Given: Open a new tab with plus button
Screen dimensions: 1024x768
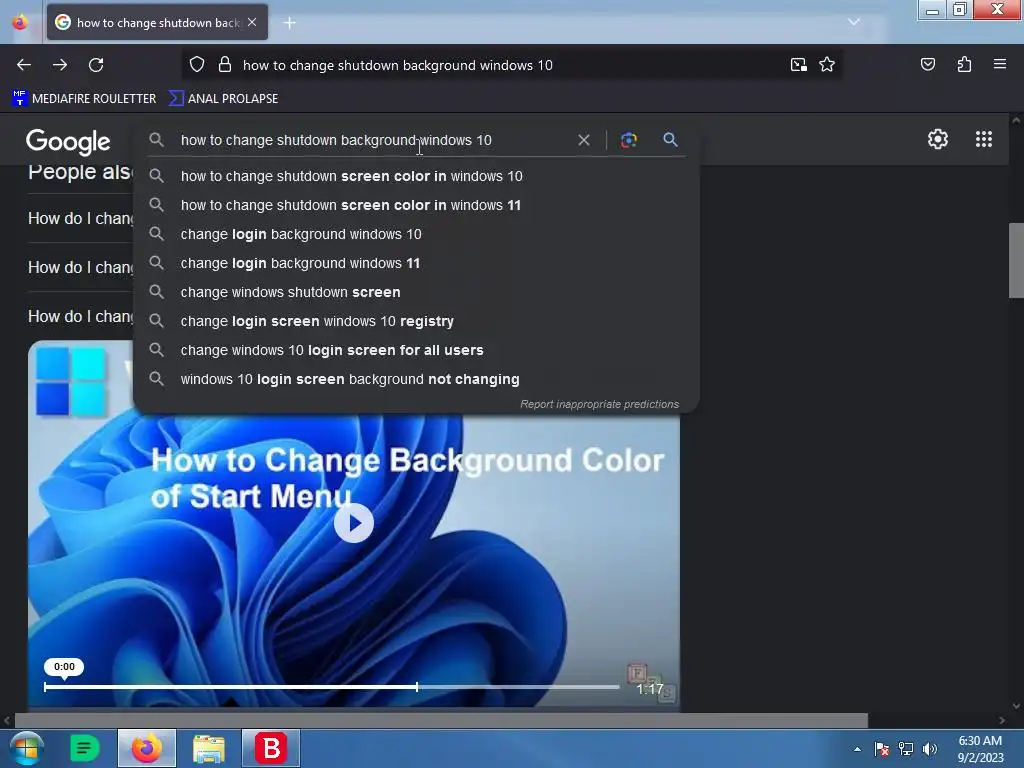Looking at the screenshot, I should click(x=290, y=23).
